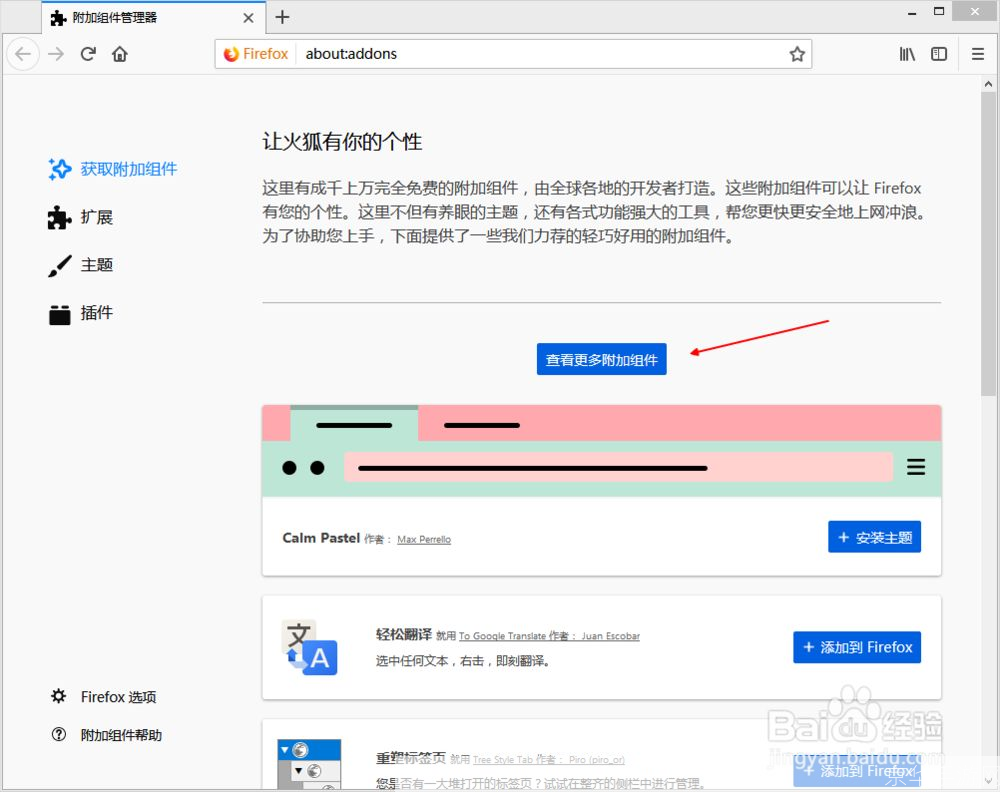
Task: Click the Firefox identity icon in address bar
Action: coord(256,54)
